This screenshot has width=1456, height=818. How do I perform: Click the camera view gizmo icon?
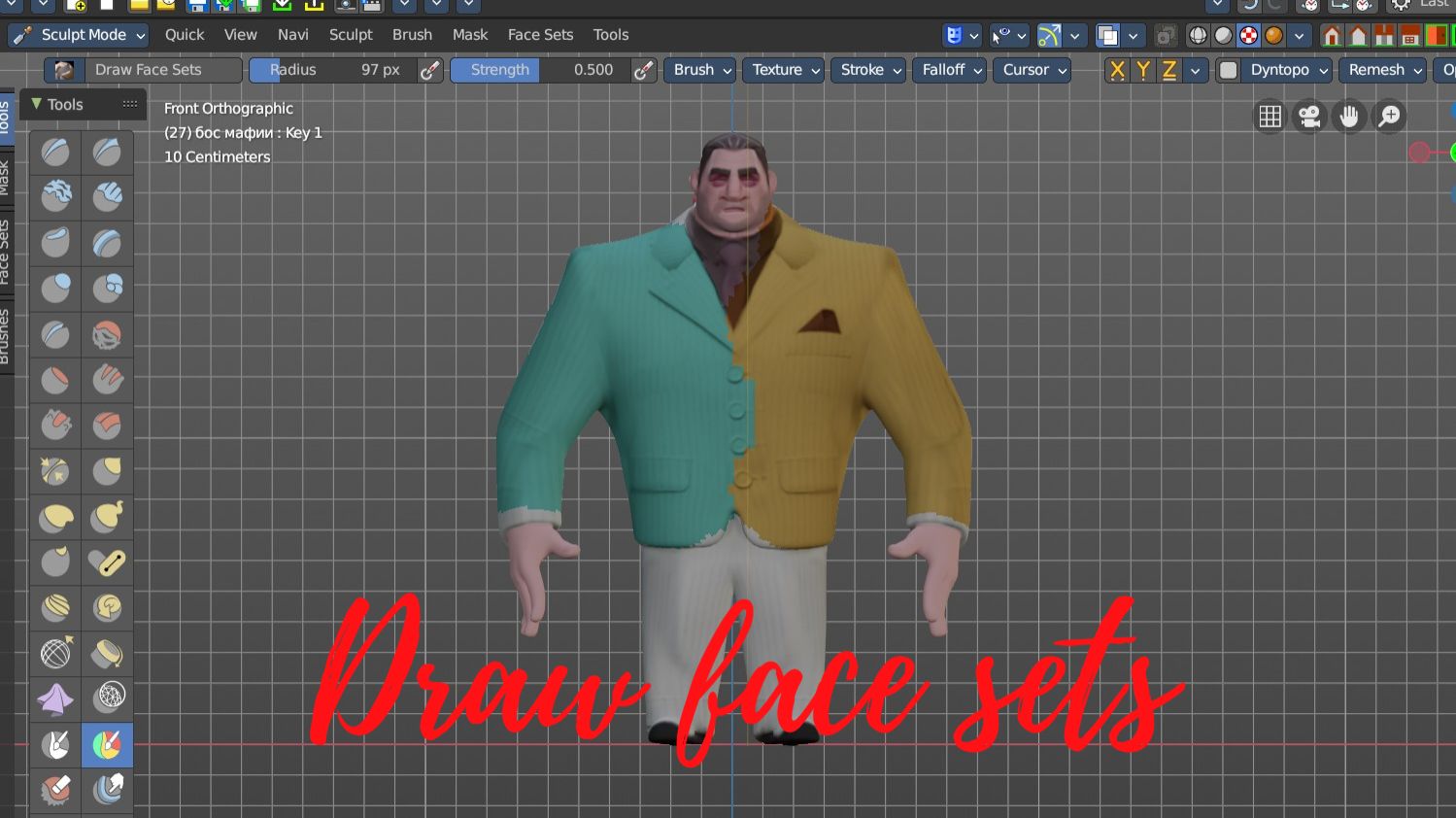coord(1309,117)
